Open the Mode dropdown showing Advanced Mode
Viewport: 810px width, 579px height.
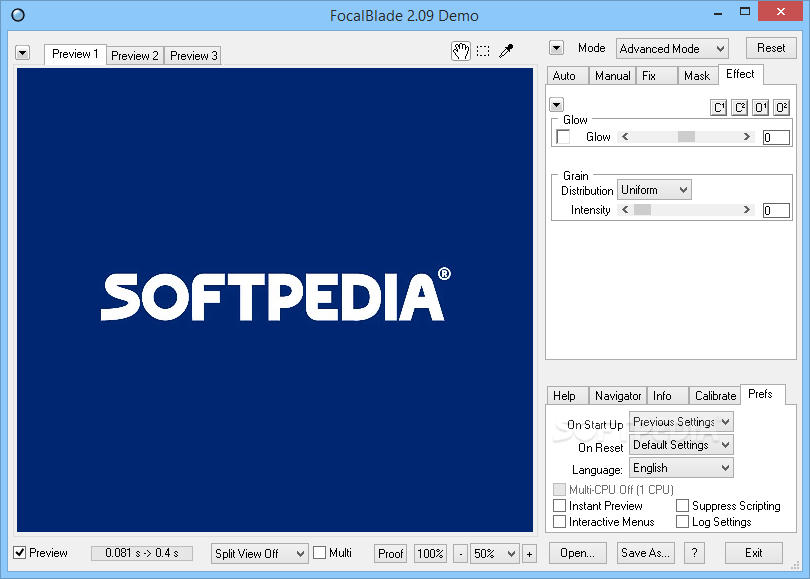[x=672, y=49]
